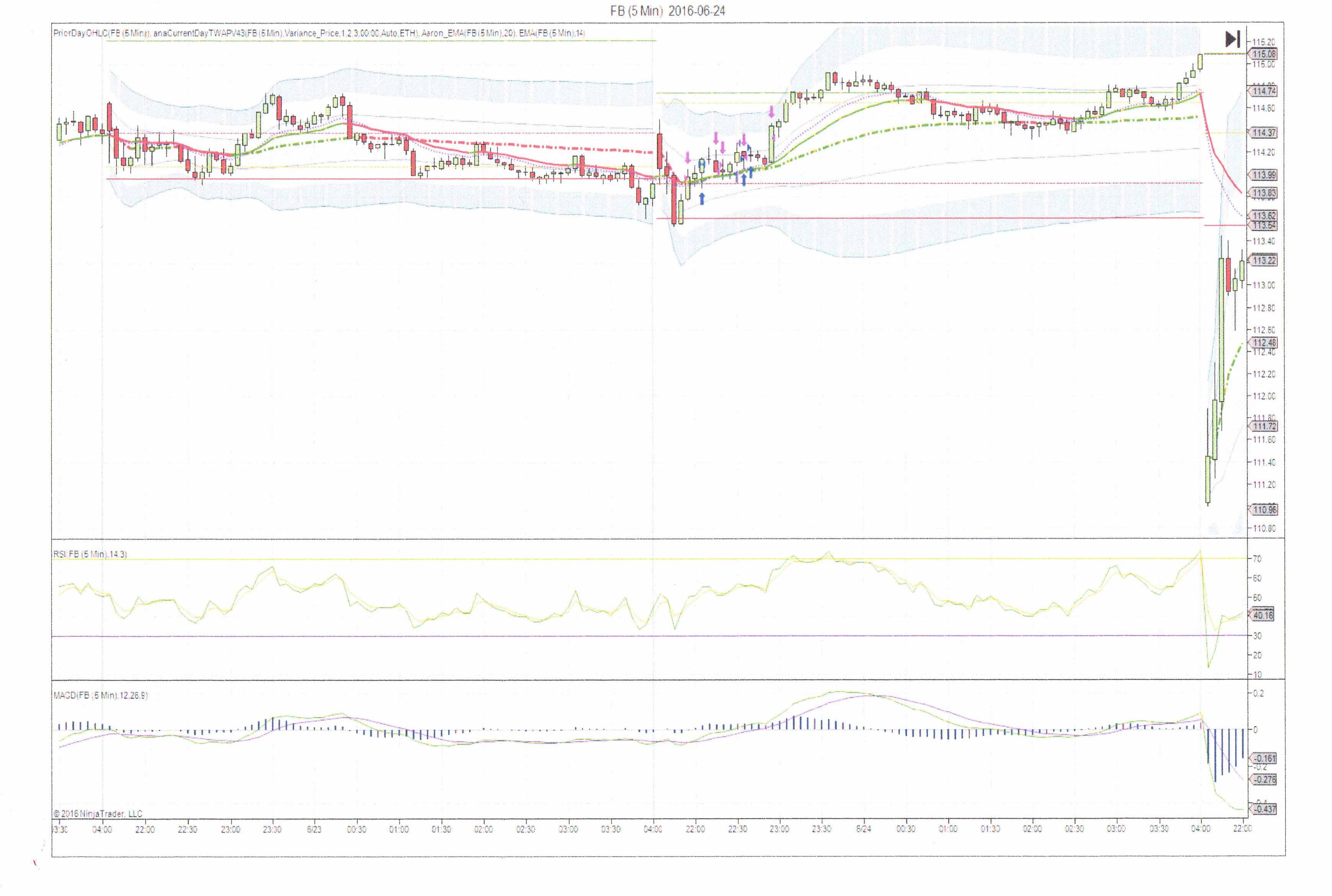This screenshot has height=896, width=1332.
Task: Click the MACD value marker -0.437
Action: pyautogui.click(x=1263, y=809)
